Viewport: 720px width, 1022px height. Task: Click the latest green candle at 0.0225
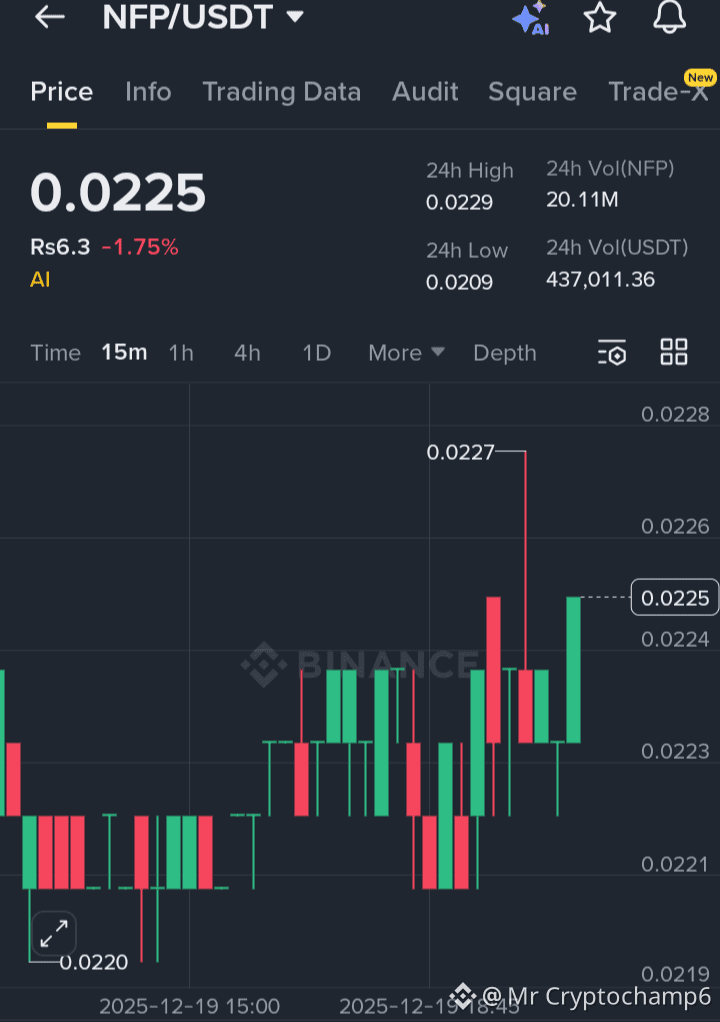(573, 669)
